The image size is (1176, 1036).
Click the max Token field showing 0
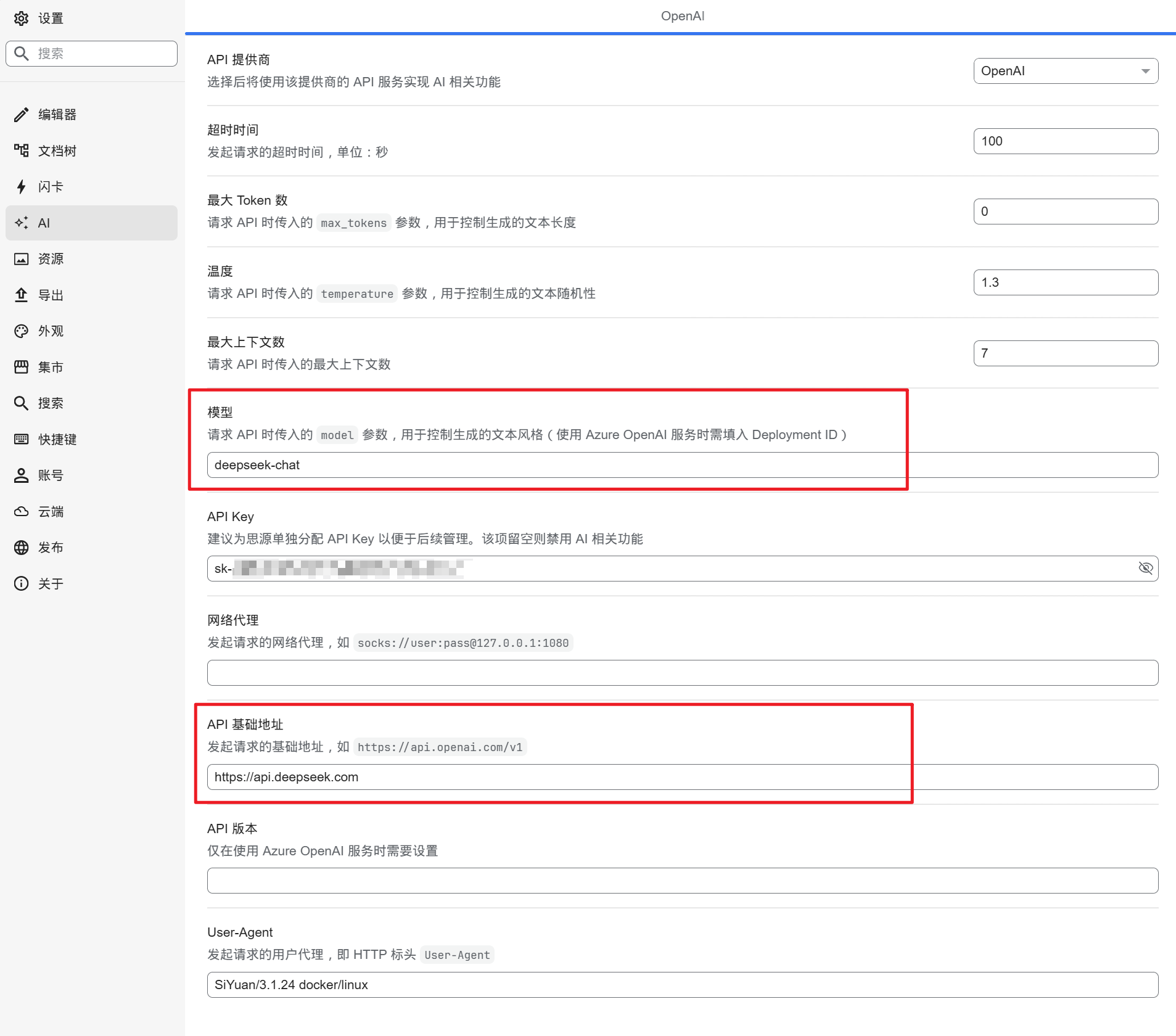click(x=1066, y=212)
